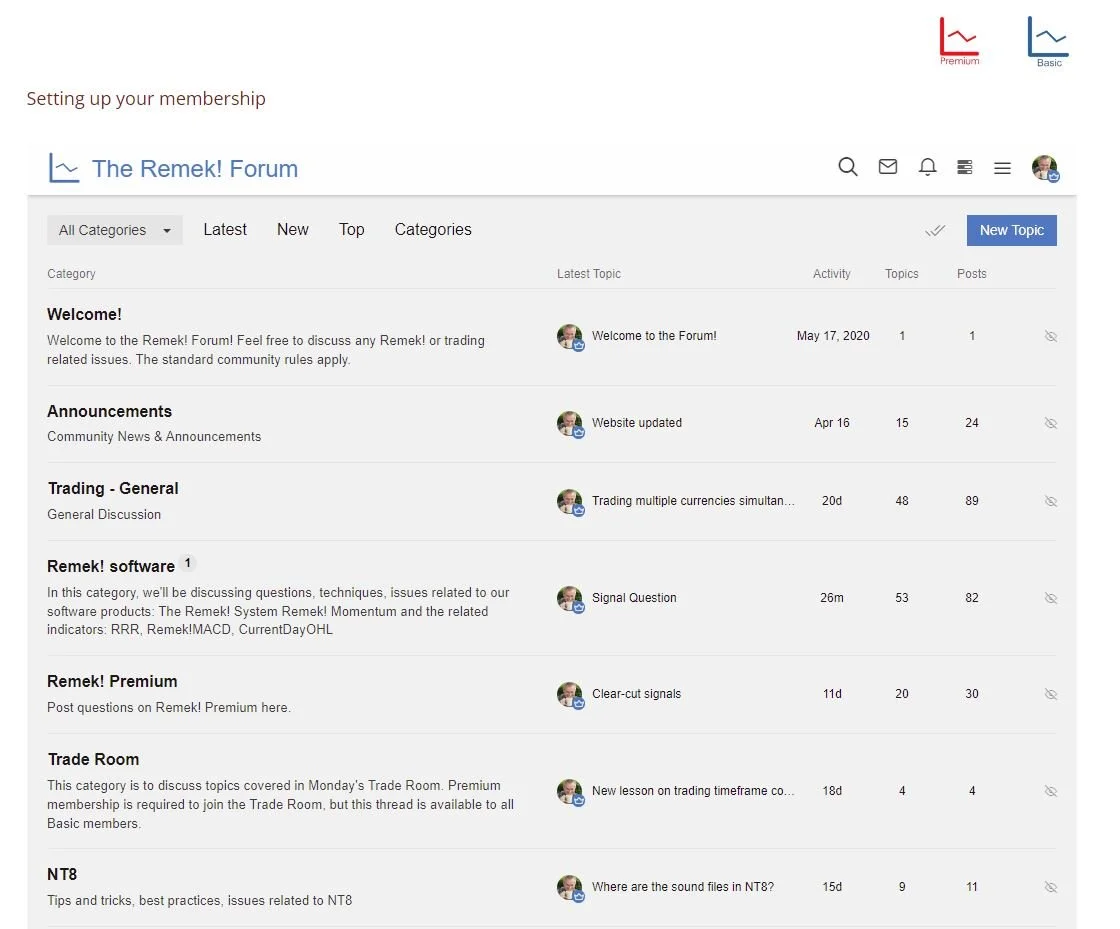Open the notifications bell
The width and height of the screenshot is (1120, 929).
(928, 167)
